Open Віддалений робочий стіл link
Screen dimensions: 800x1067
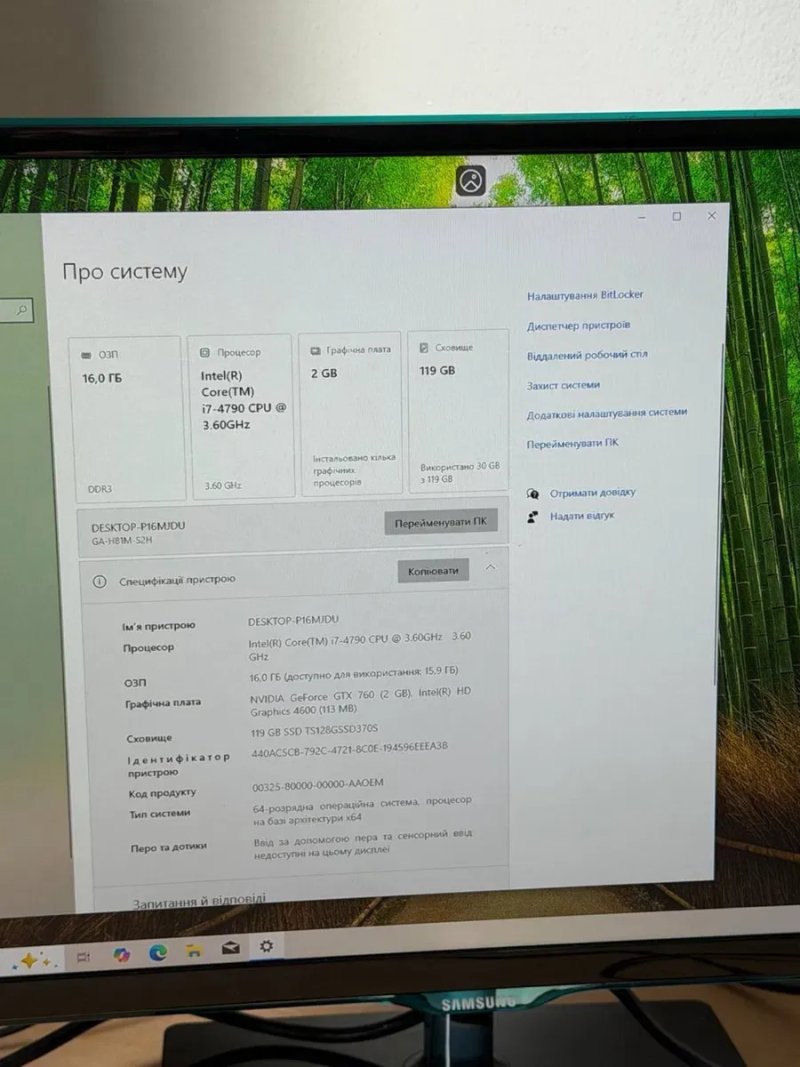coord(587,355)
